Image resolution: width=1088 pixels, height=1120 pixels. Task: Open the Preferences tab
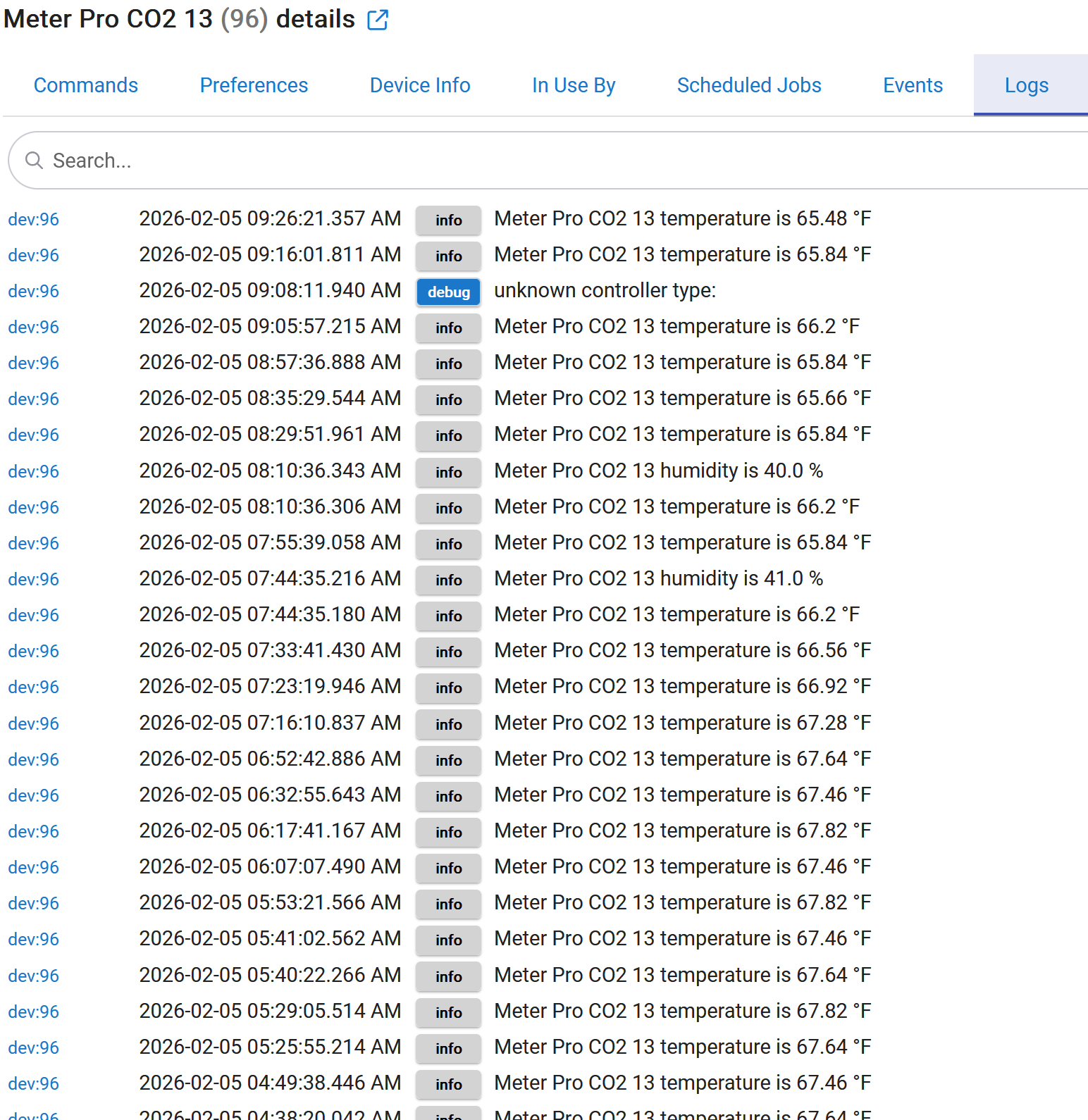pyautogui.click(x=254, y=85)
